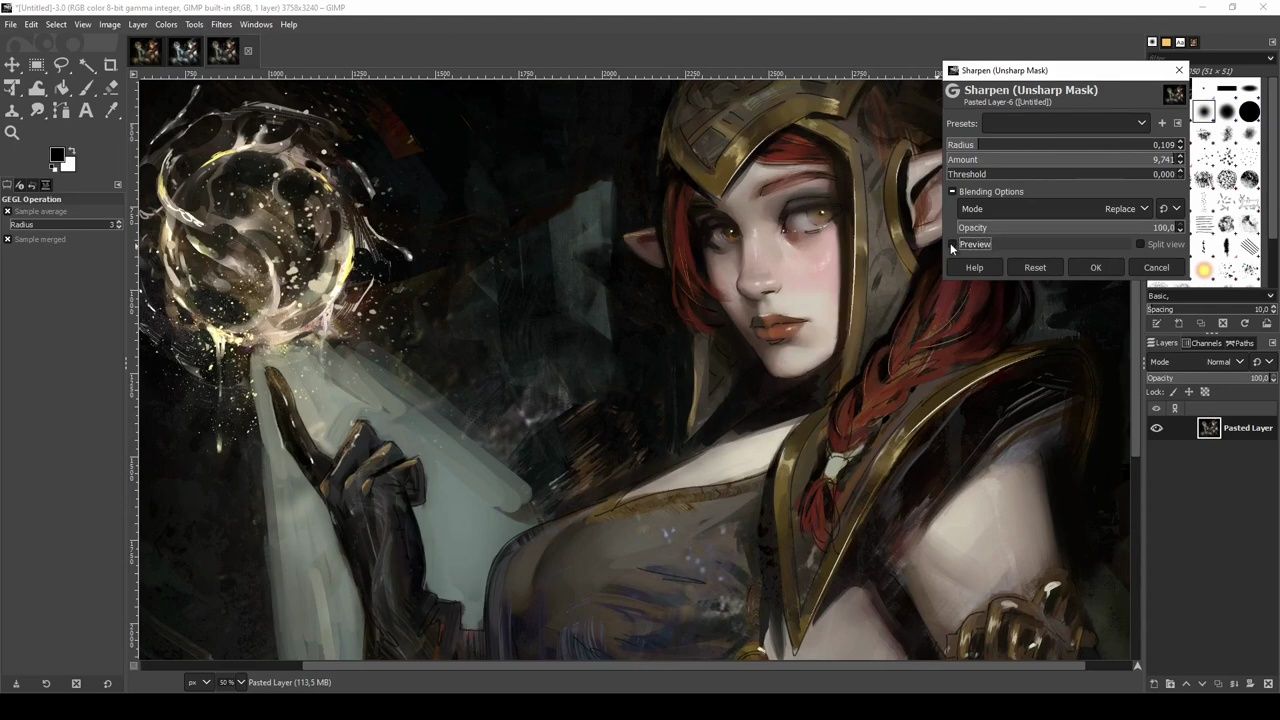Switch to the Paths tab
The image size is (1280, 720).
click(x=1240, y=343)
